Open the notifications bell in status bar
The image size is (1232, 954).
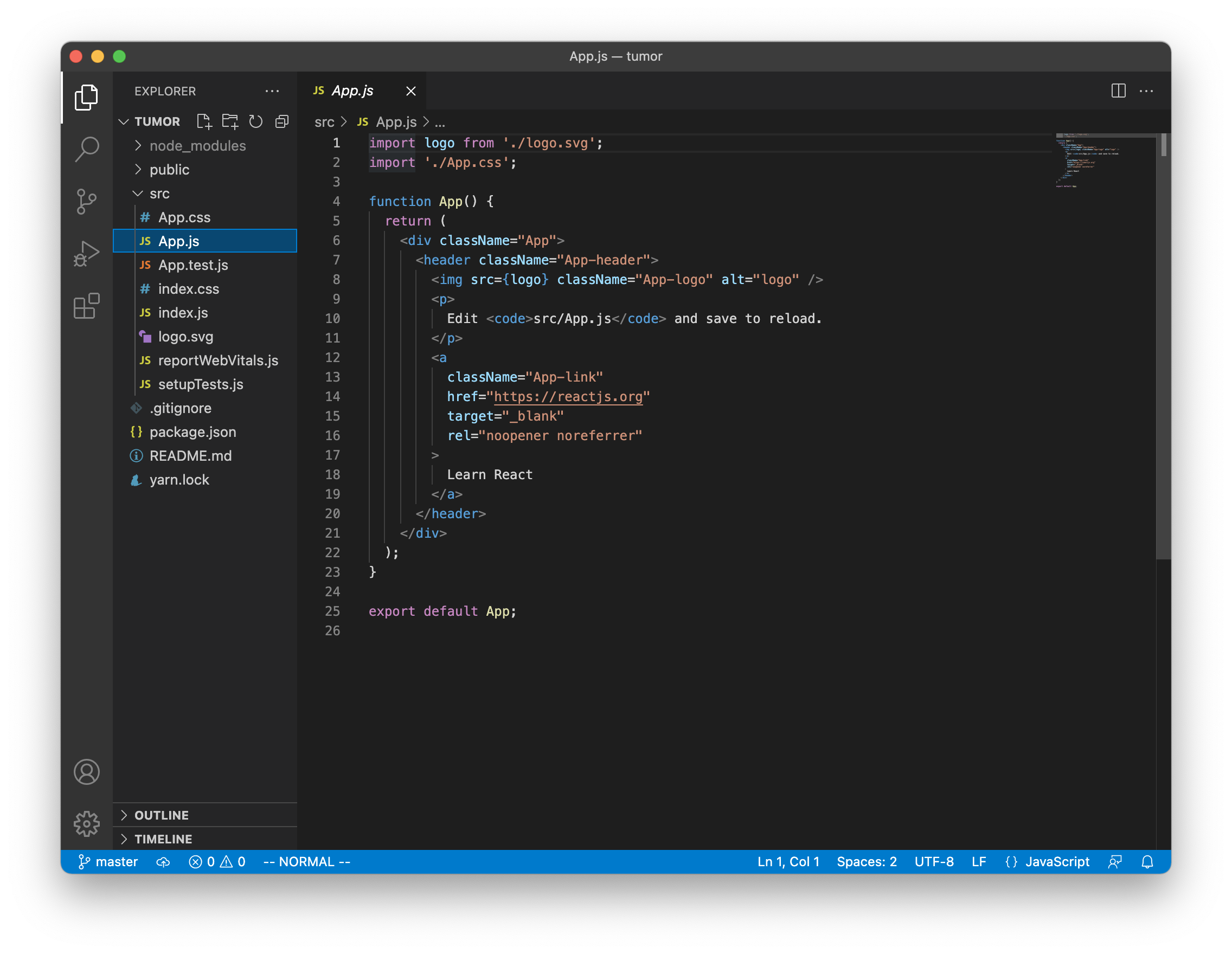point(1147,861)
